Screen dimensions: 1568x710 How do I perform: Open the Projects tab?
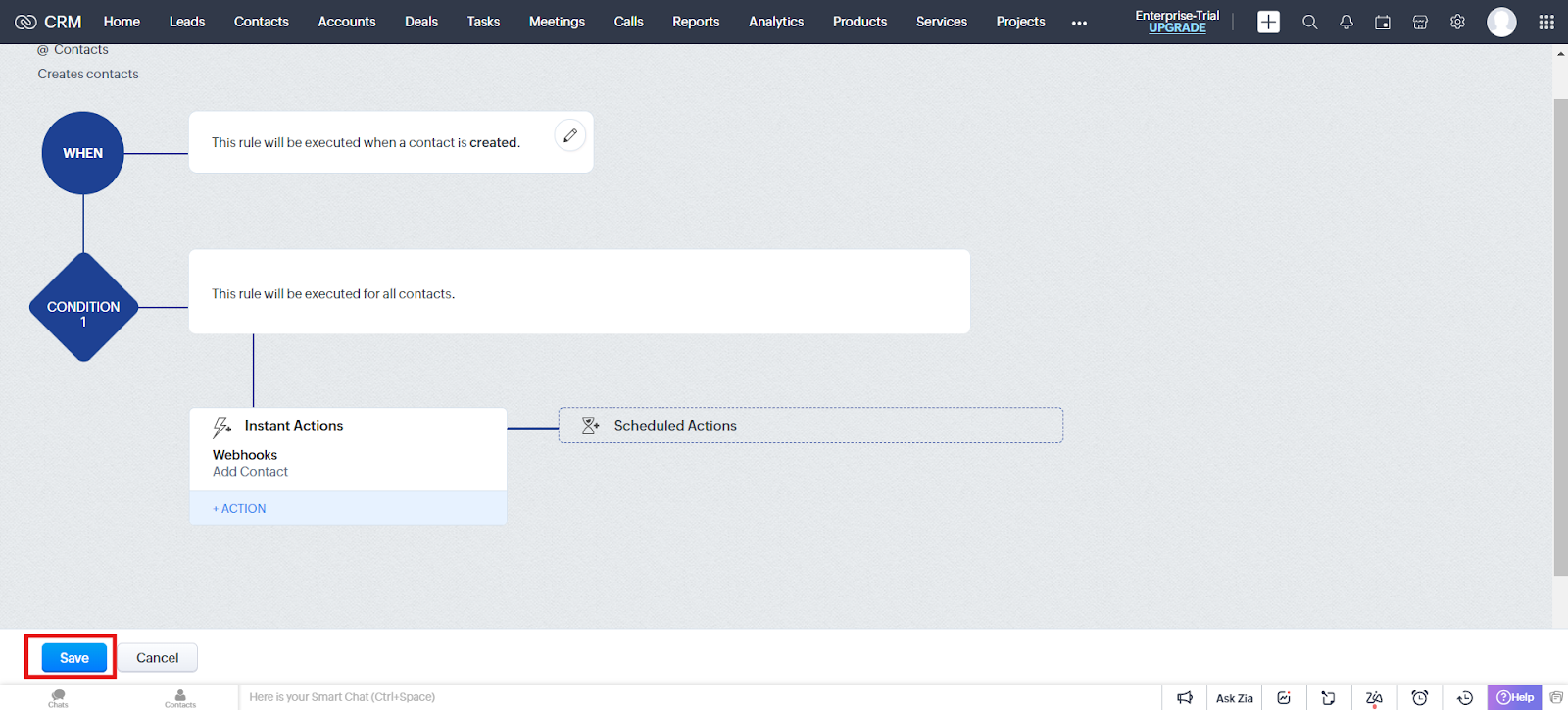pyautogui.click(x=1020, y=22)
